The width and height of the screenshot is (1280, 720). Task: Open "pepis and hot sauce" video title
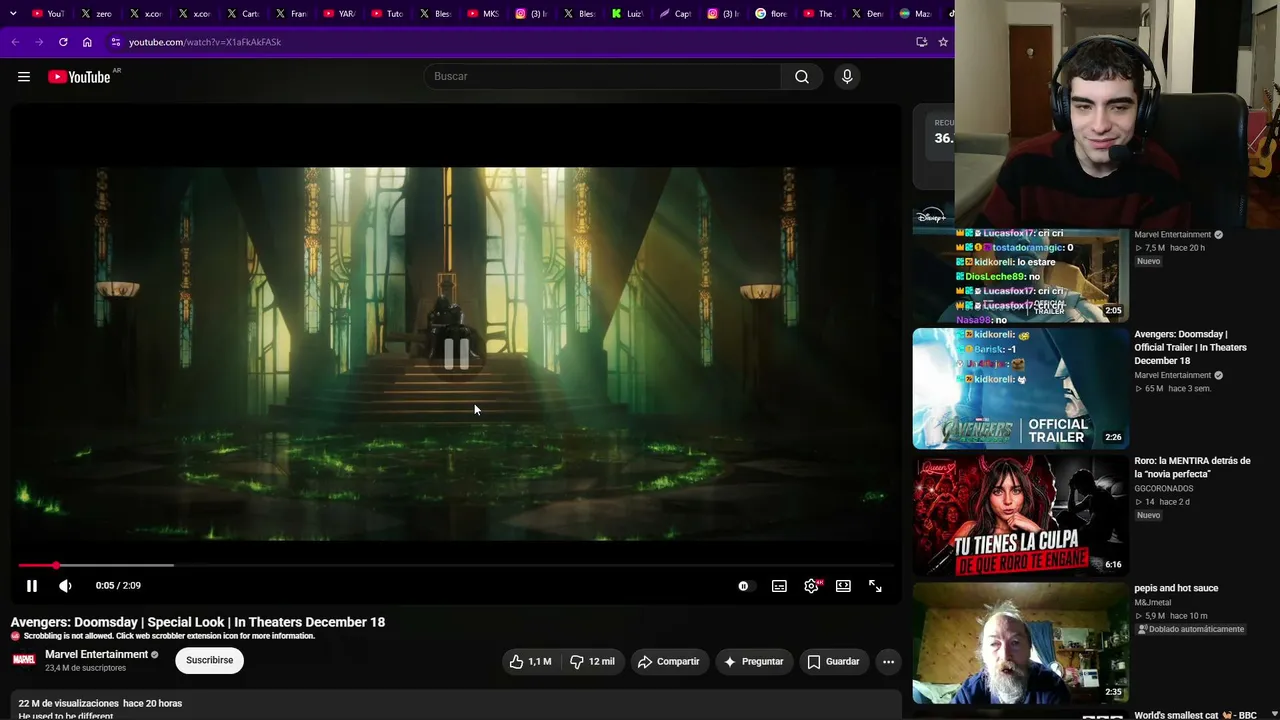(1176, 588)
